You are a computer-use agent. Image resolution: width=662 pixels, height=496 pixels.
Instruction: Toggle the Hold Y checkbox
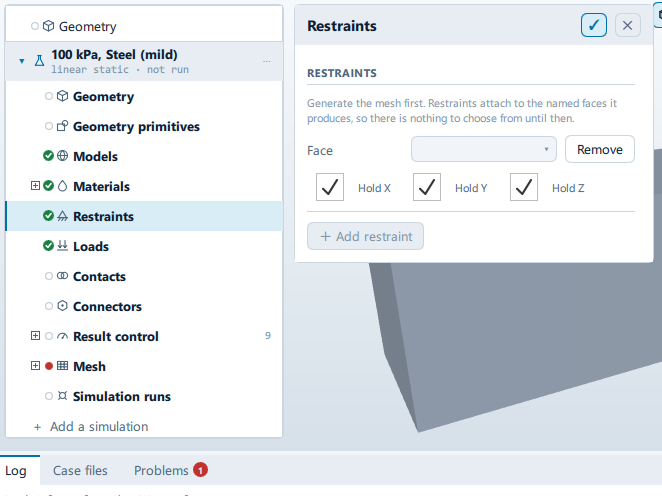(427, 187)
